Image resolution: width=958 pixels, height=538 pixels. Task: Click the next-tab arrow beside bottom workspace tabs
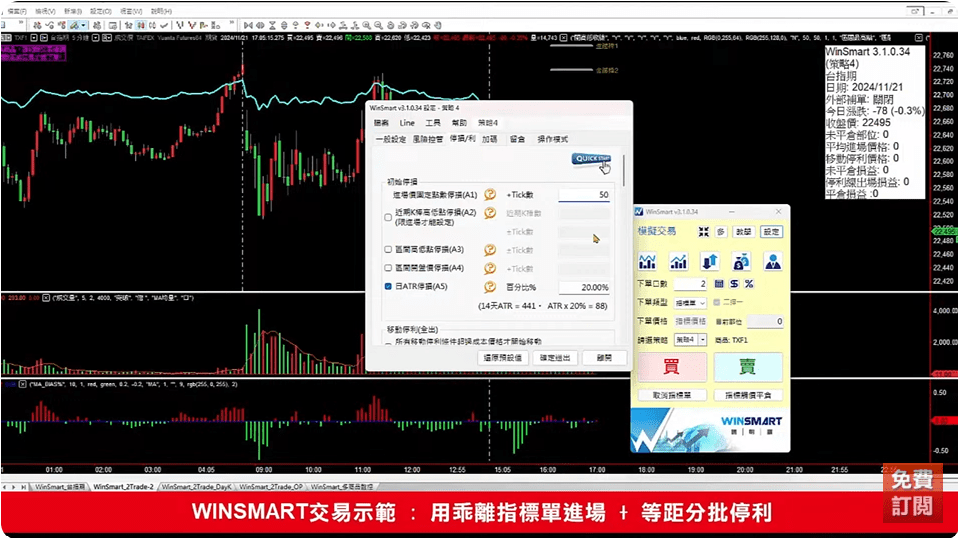click(14, 487)
